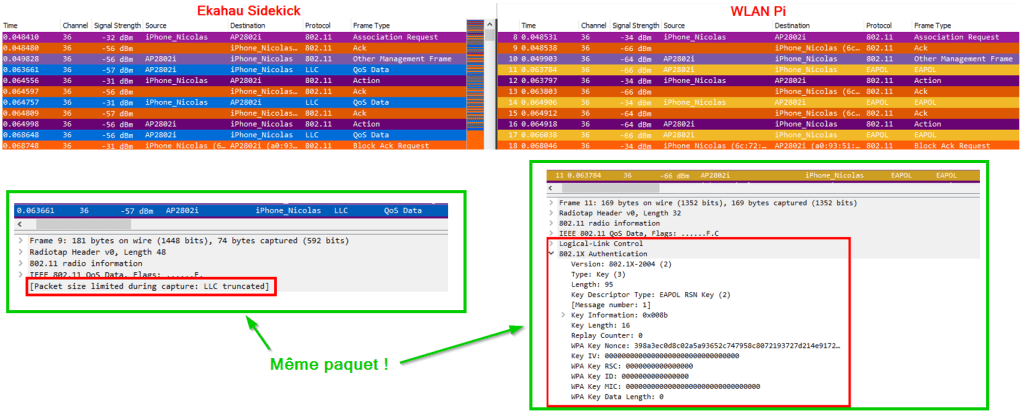Expand Radiotap Header v0, Length 48

coord(20,253)
